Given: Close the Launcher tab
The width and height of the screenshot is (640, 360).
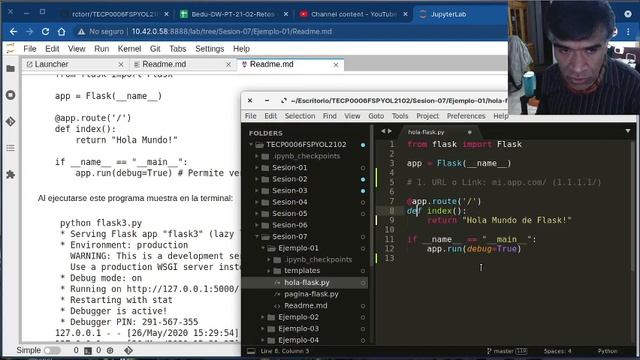Looking at the screenshot, I should pyautogui.click(x=121, y=64).
